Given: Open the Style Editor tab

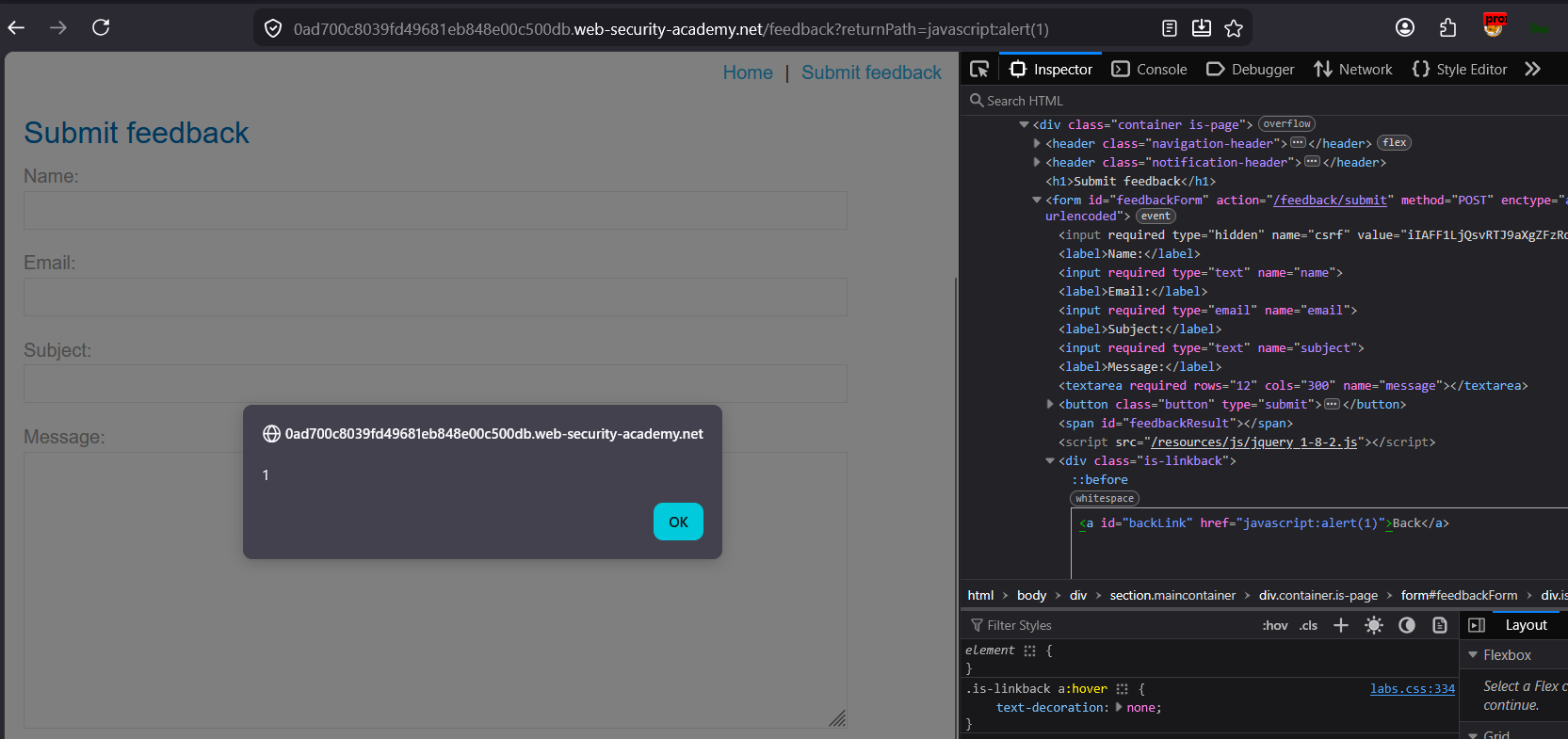Looking at the screenshot, I should (1460, 69).
